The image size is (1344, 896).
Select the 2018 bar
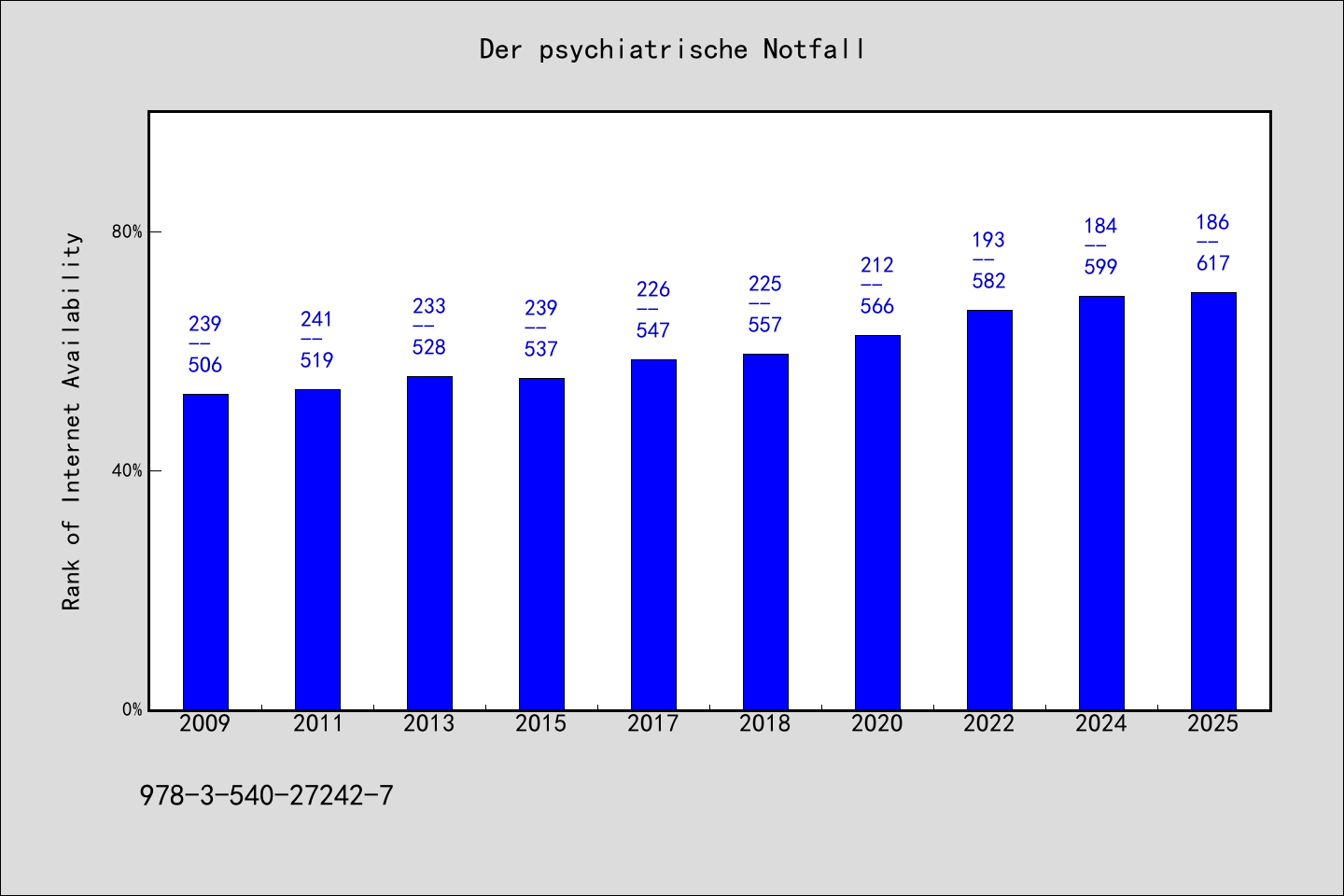765,532
